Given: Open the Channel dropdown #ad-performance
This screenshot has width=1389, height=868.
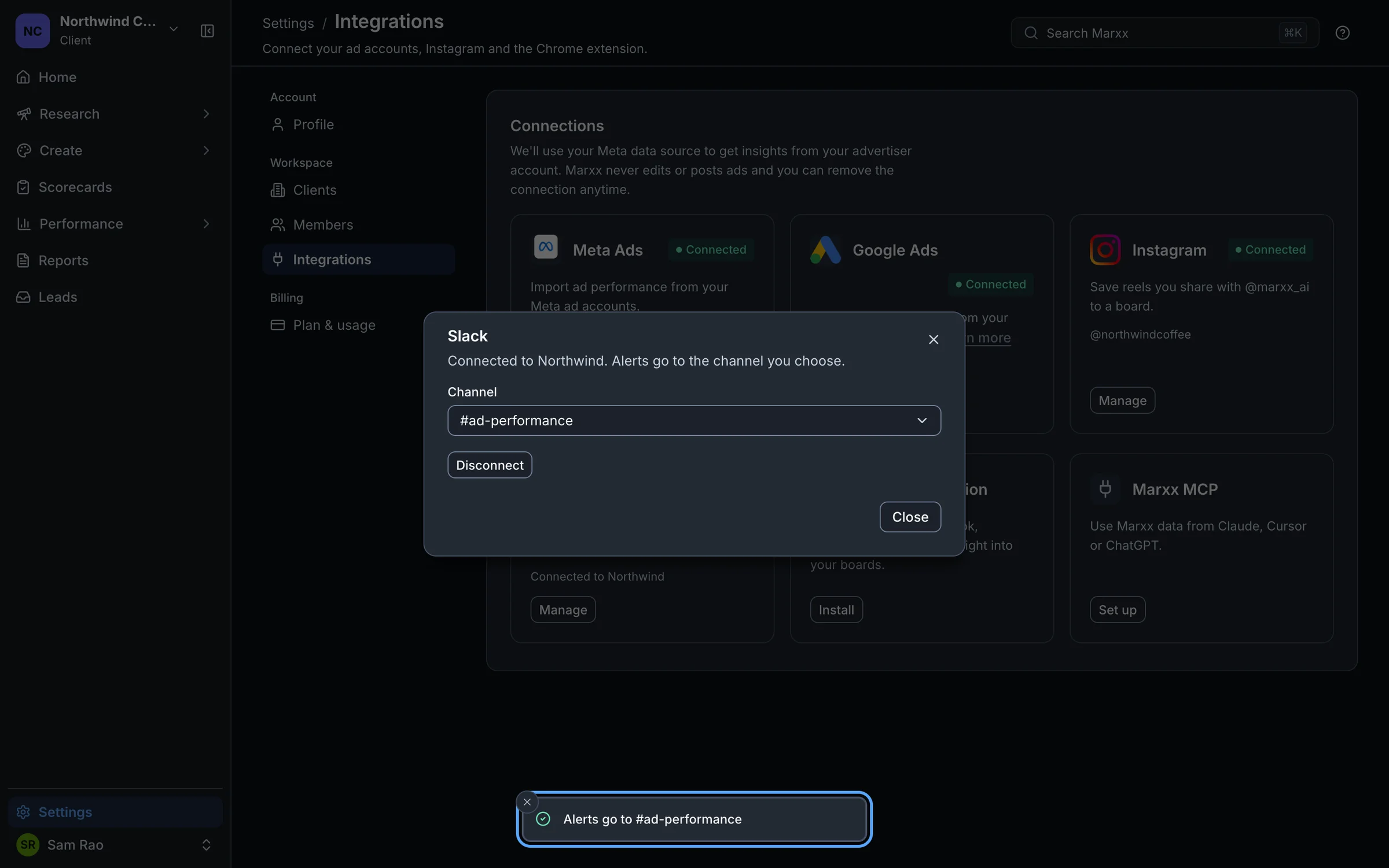Looking at the screenshot, I should [694, 421].
